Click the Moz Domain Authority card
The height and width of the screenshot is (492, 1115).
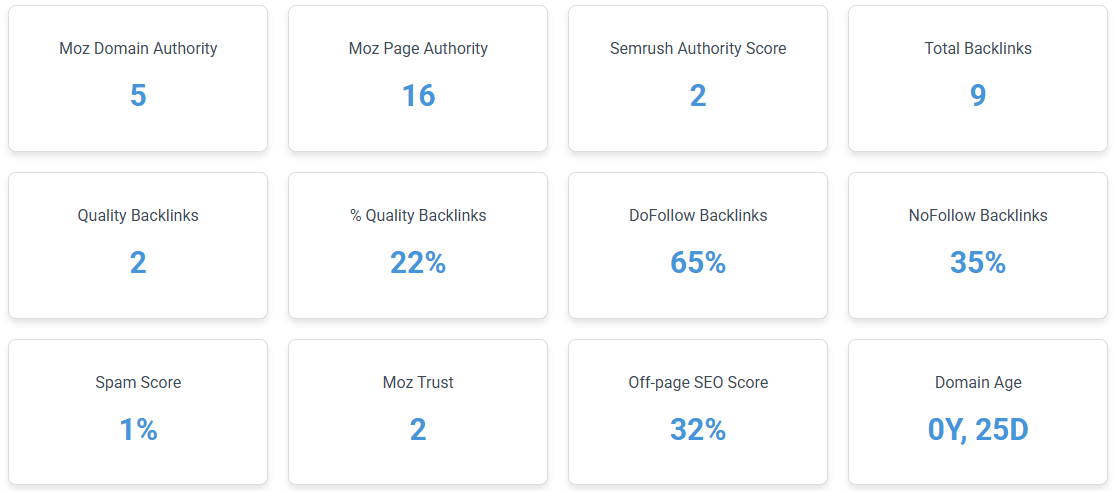point(138,78)
